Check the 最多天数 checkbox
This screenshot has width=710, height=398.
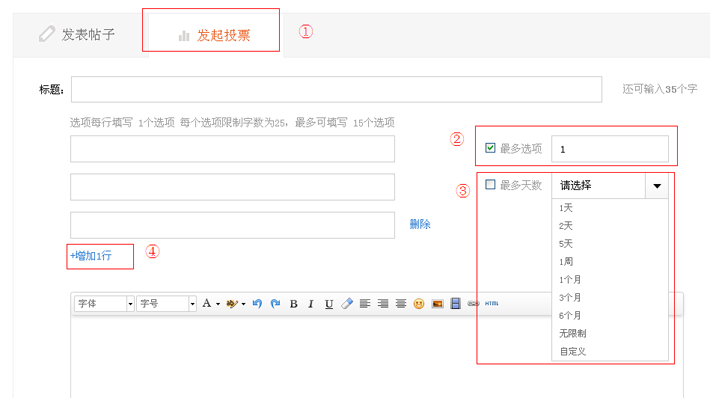pyautogui.click(x=490, y=184)
